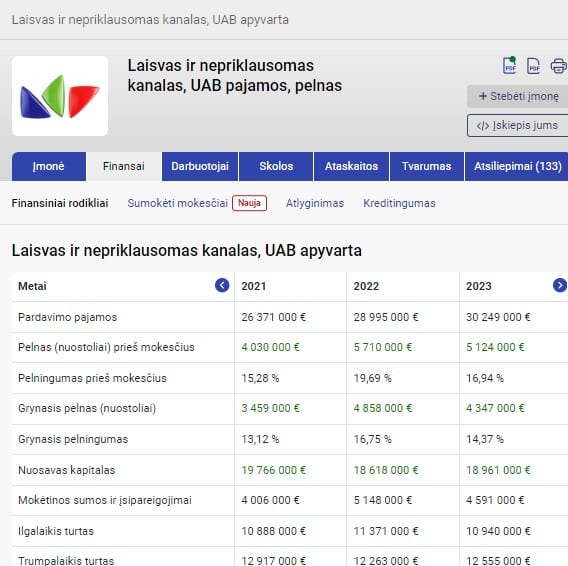Screen dimensions: 568x566
Task: Click Pardavimo pajamos row label
Action: [x=68, y=317]
